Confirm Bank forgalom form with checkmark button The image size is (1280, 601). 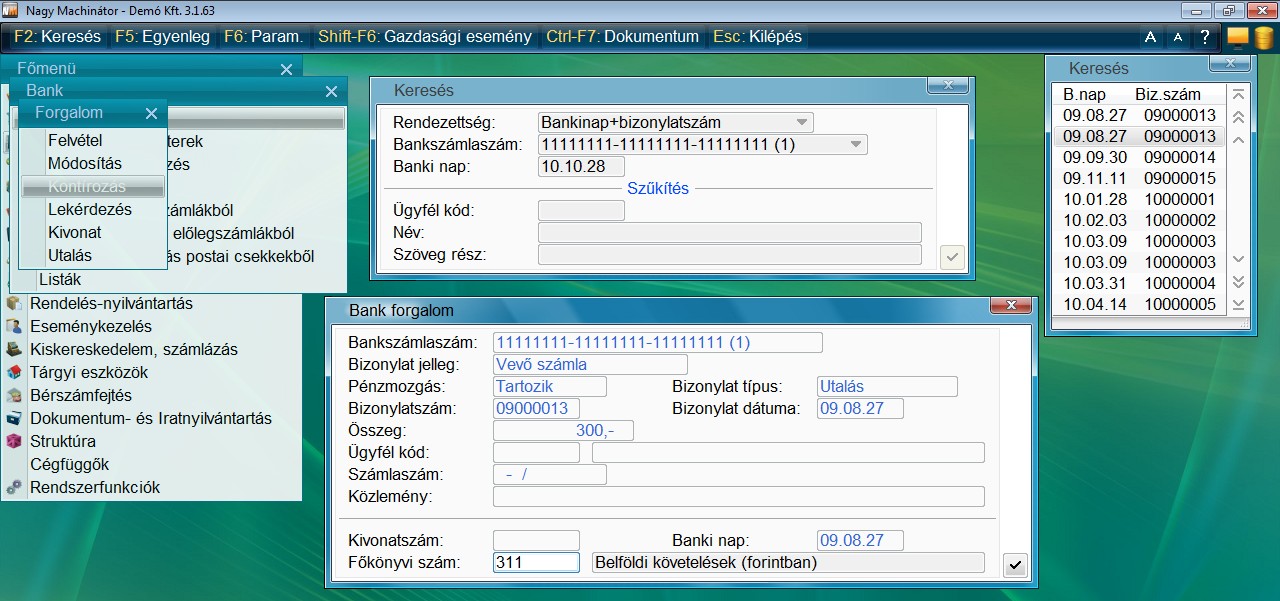1014,565
